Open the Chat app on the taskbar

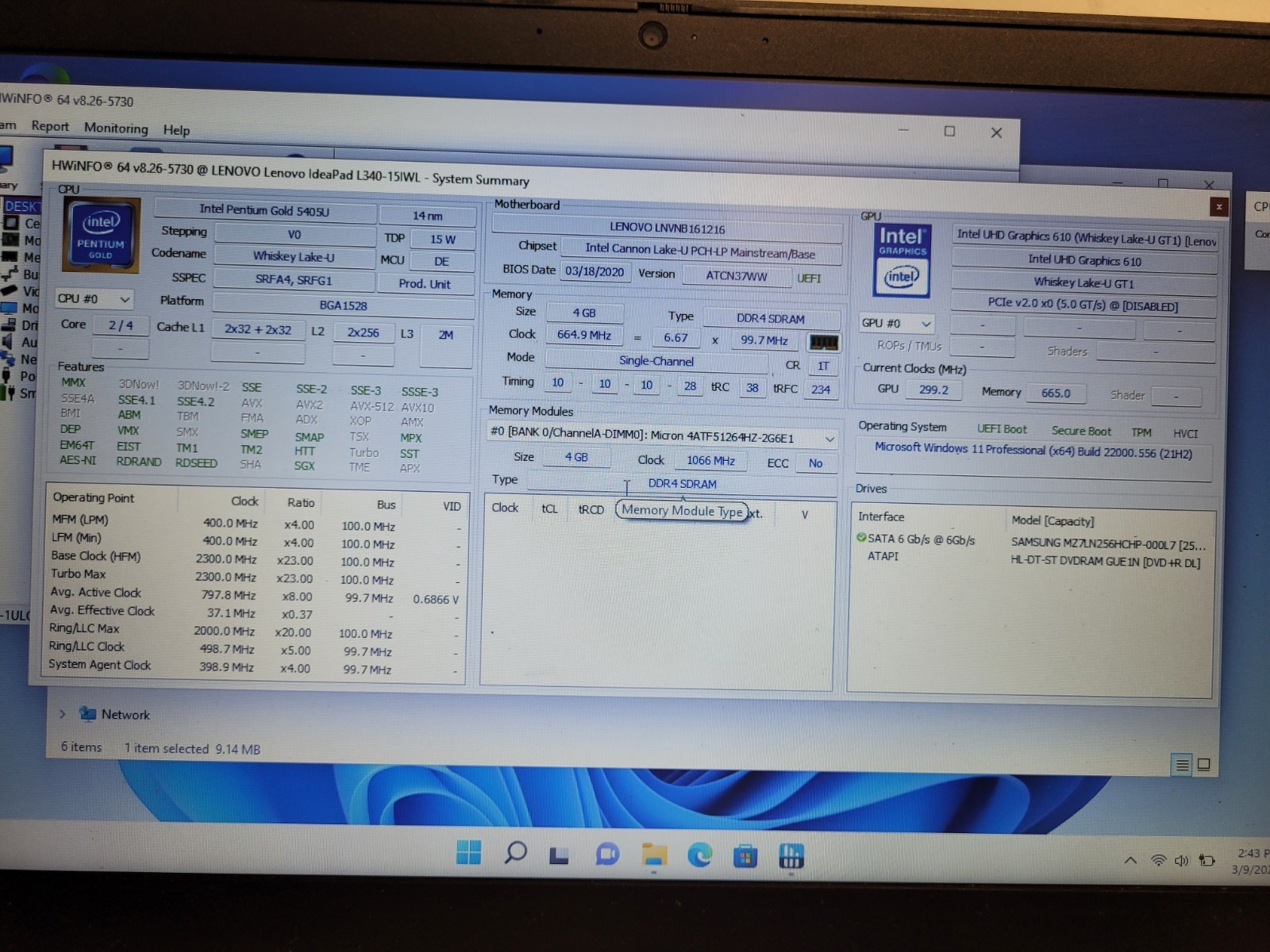(x=607, y=854)
